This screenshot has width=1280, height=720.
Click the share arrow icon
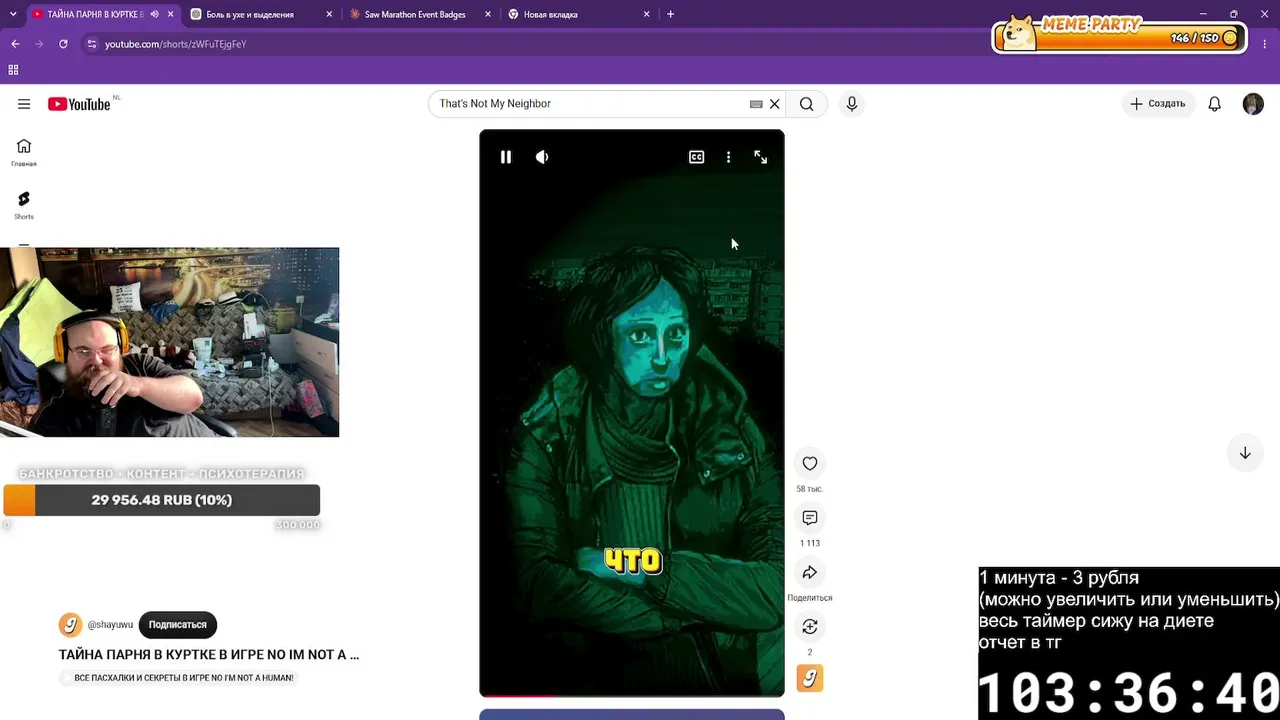pos(810,572)
